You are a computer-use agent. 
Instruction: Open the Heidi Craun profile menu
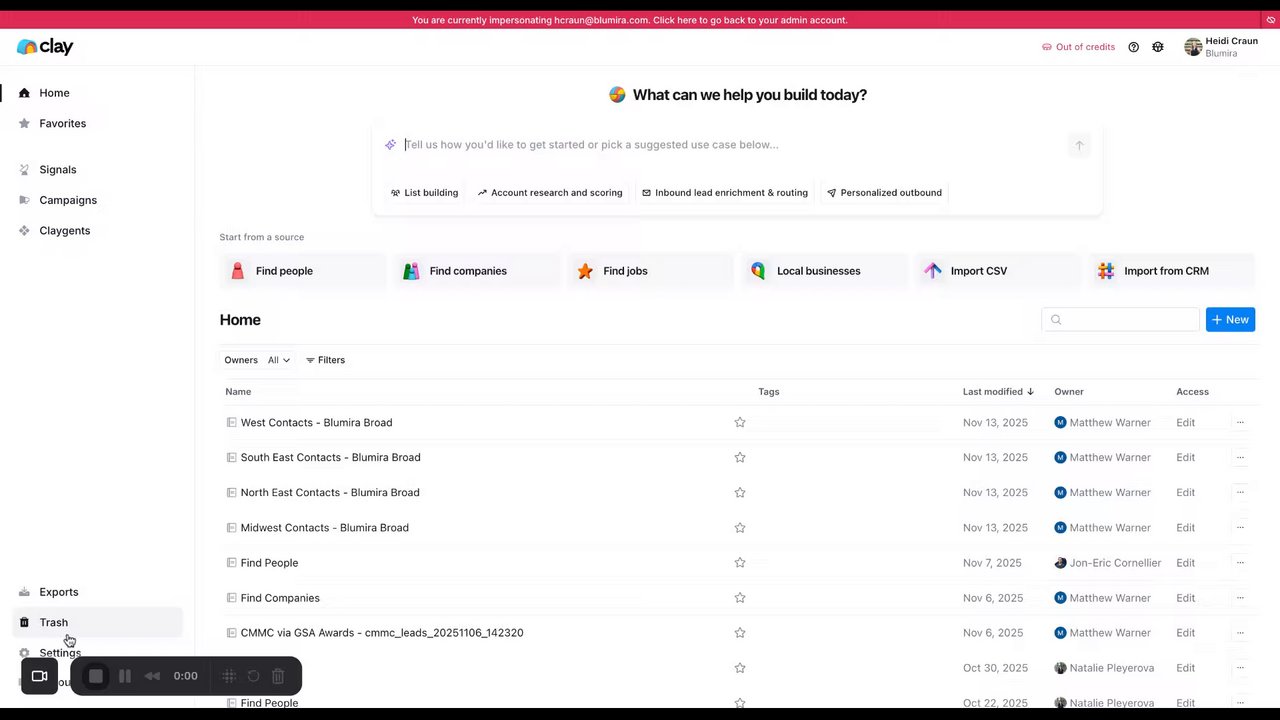(x=1221, y=47)
